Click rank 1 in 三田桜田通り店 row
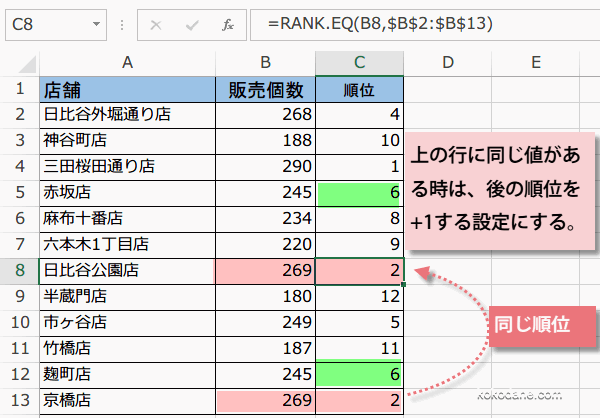The height and width of the screenshot is (418, 600). (359, 167)
